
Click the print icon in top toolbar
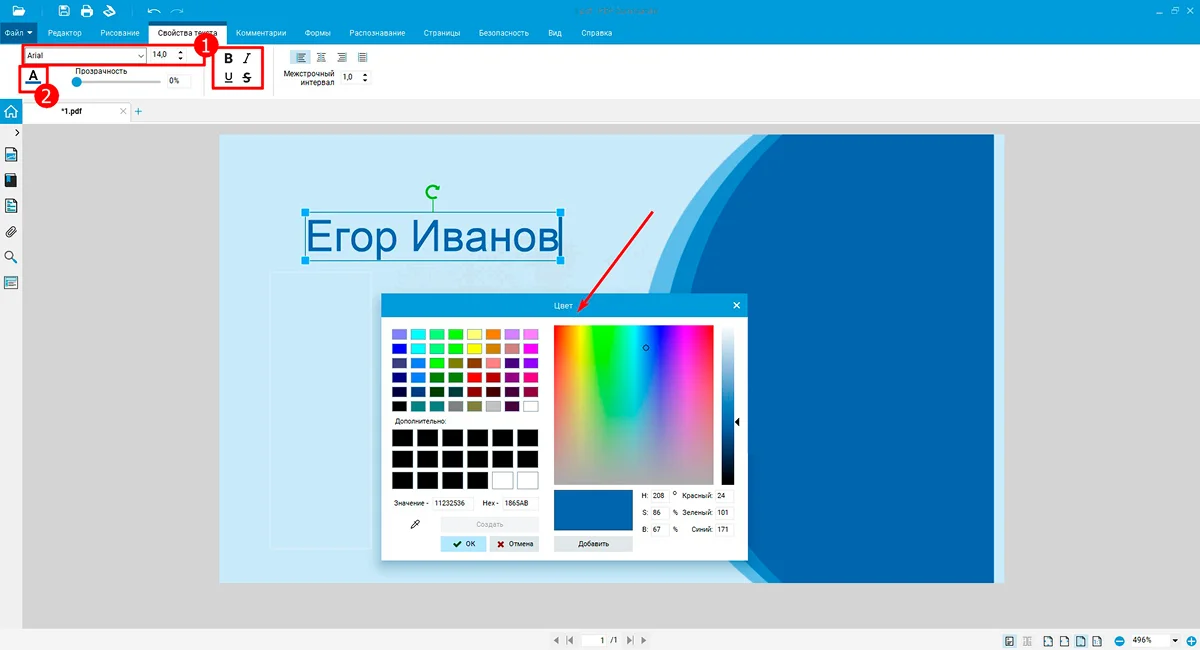point(87,11)
